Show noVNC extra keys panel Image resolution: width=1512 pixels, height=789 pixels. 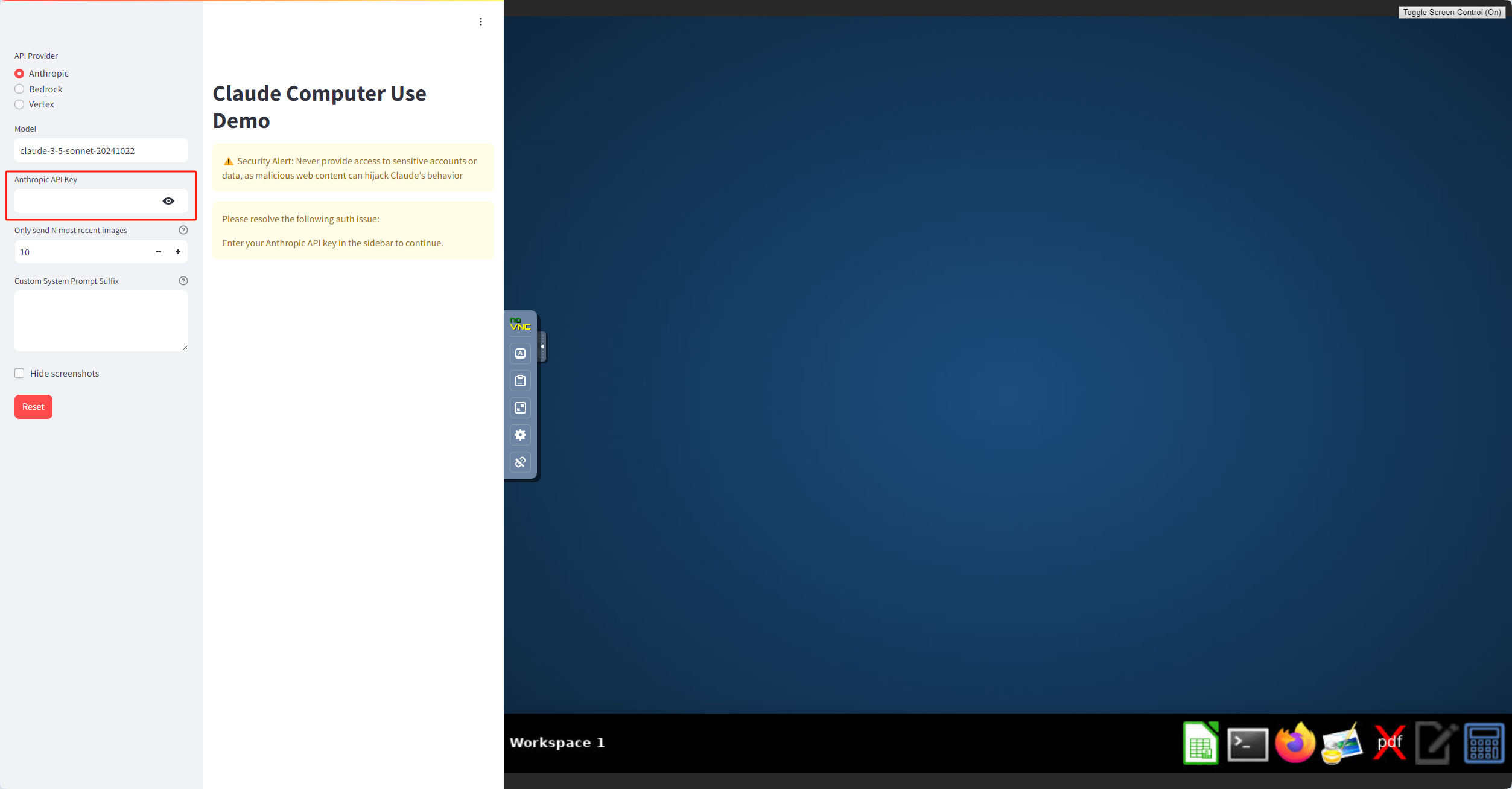(520, 353)
